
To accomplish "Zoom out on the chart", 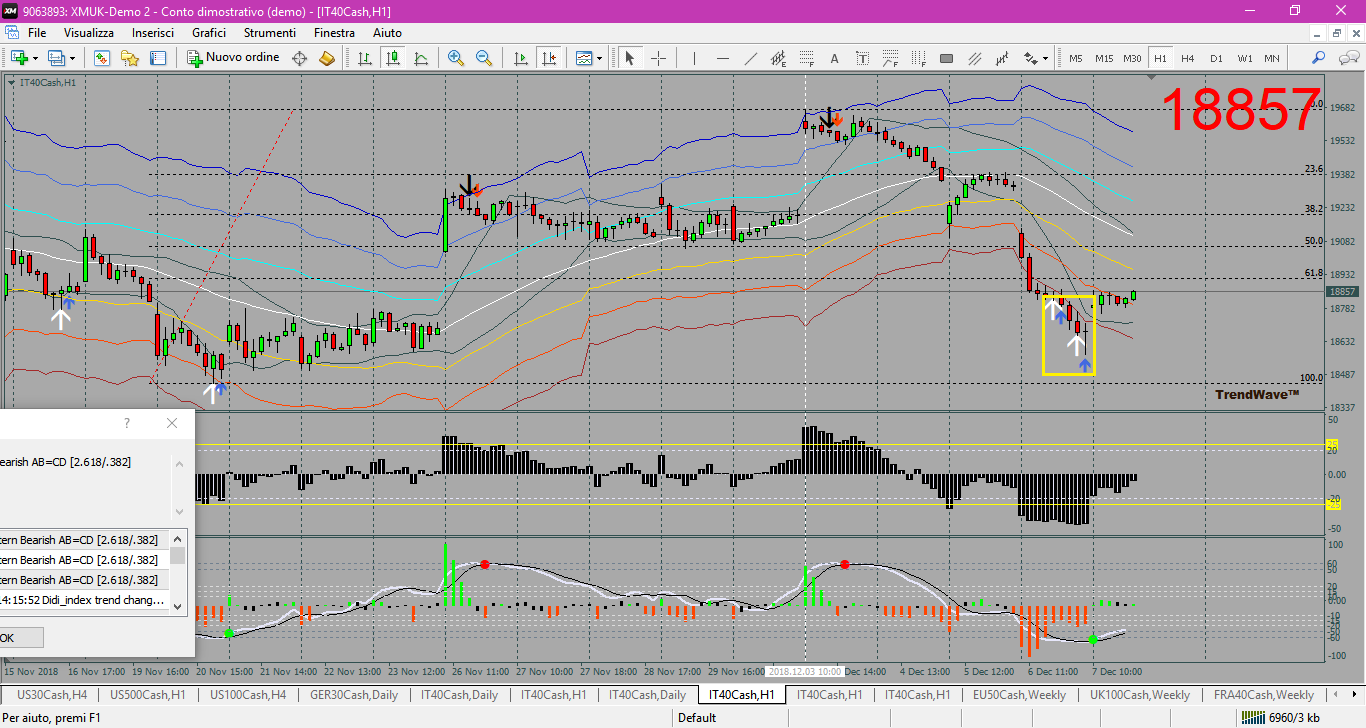I will (x=484, y=58).
